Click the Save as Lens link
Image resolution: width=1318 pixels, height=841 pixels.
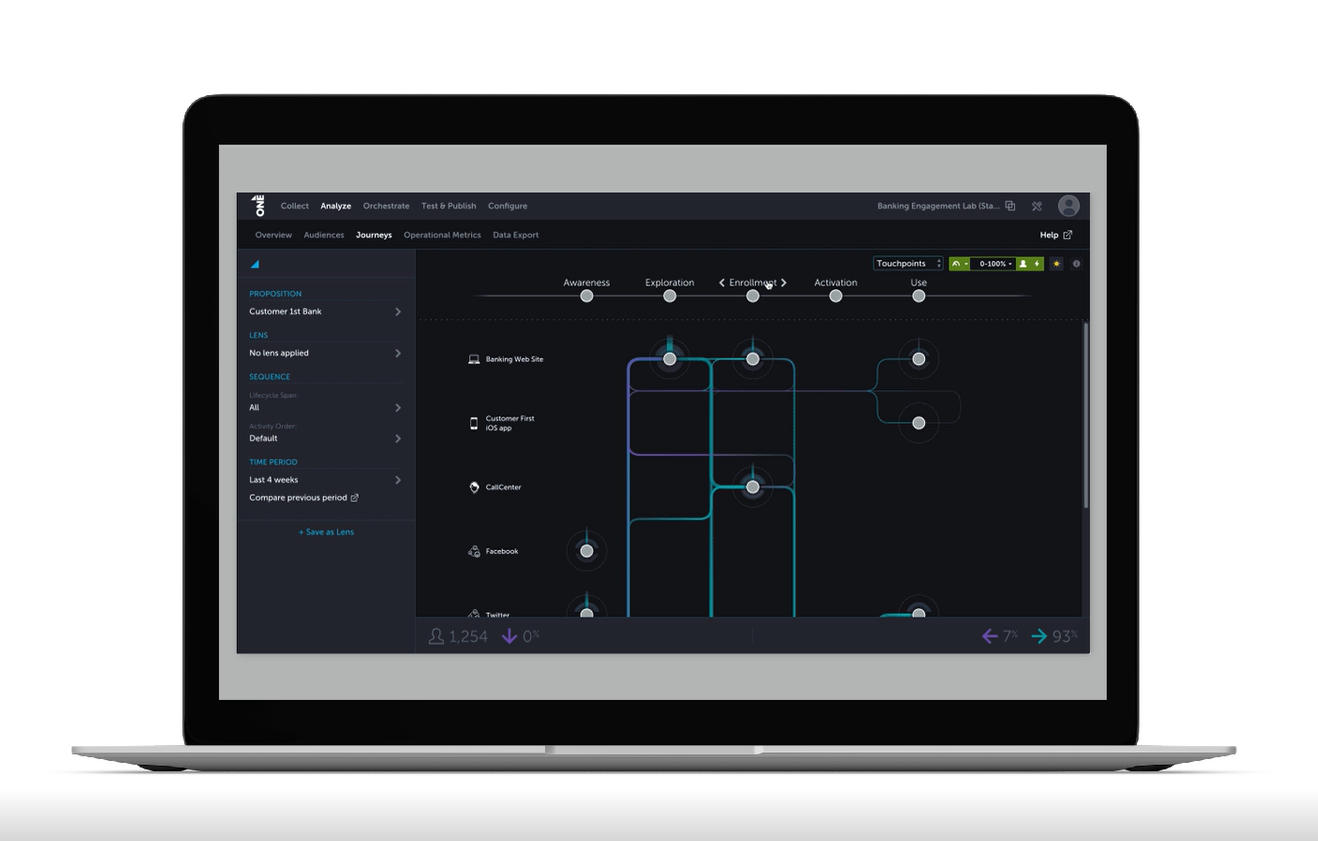click(326, 532)
